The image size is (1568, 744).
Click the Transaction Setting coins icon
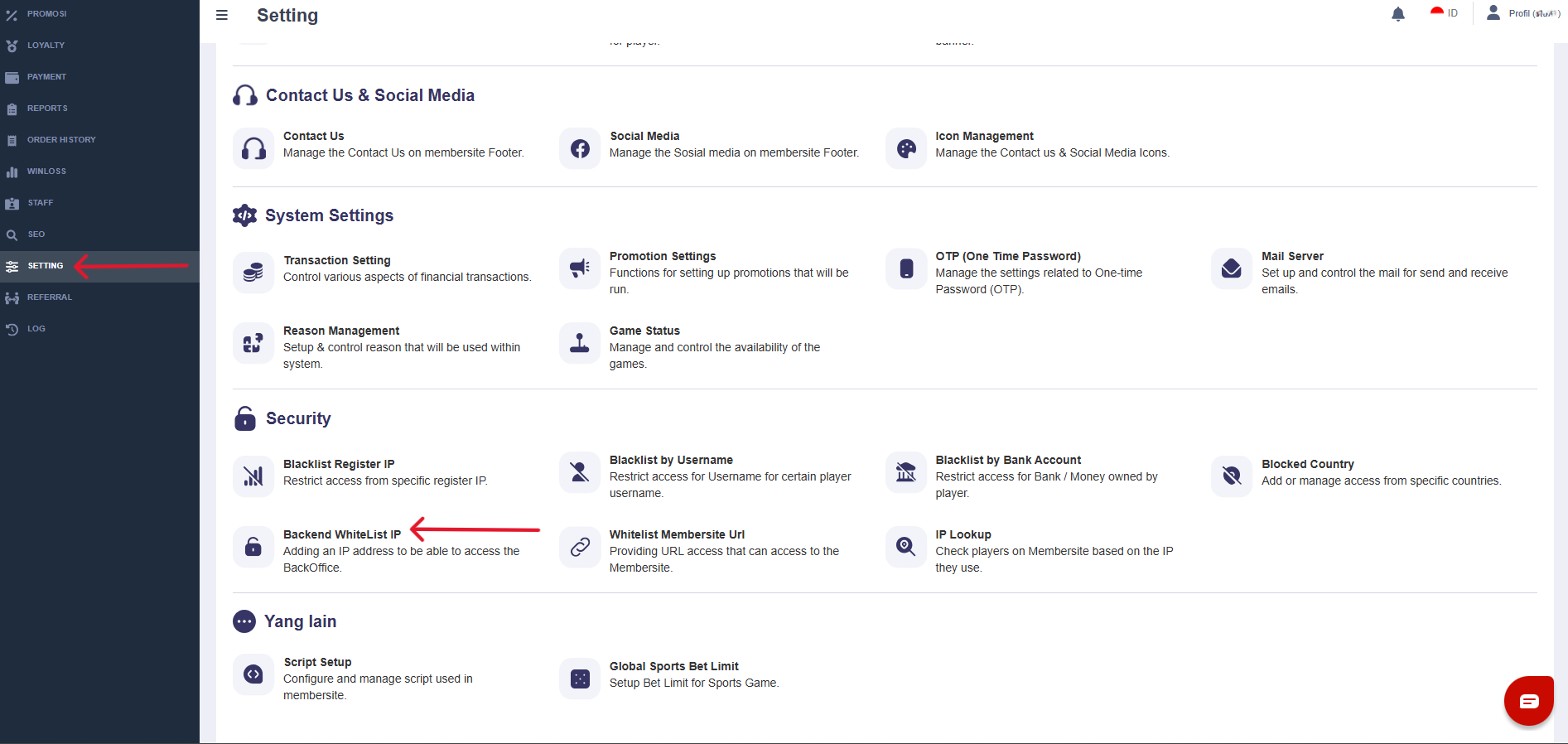[x=253, y=273]
